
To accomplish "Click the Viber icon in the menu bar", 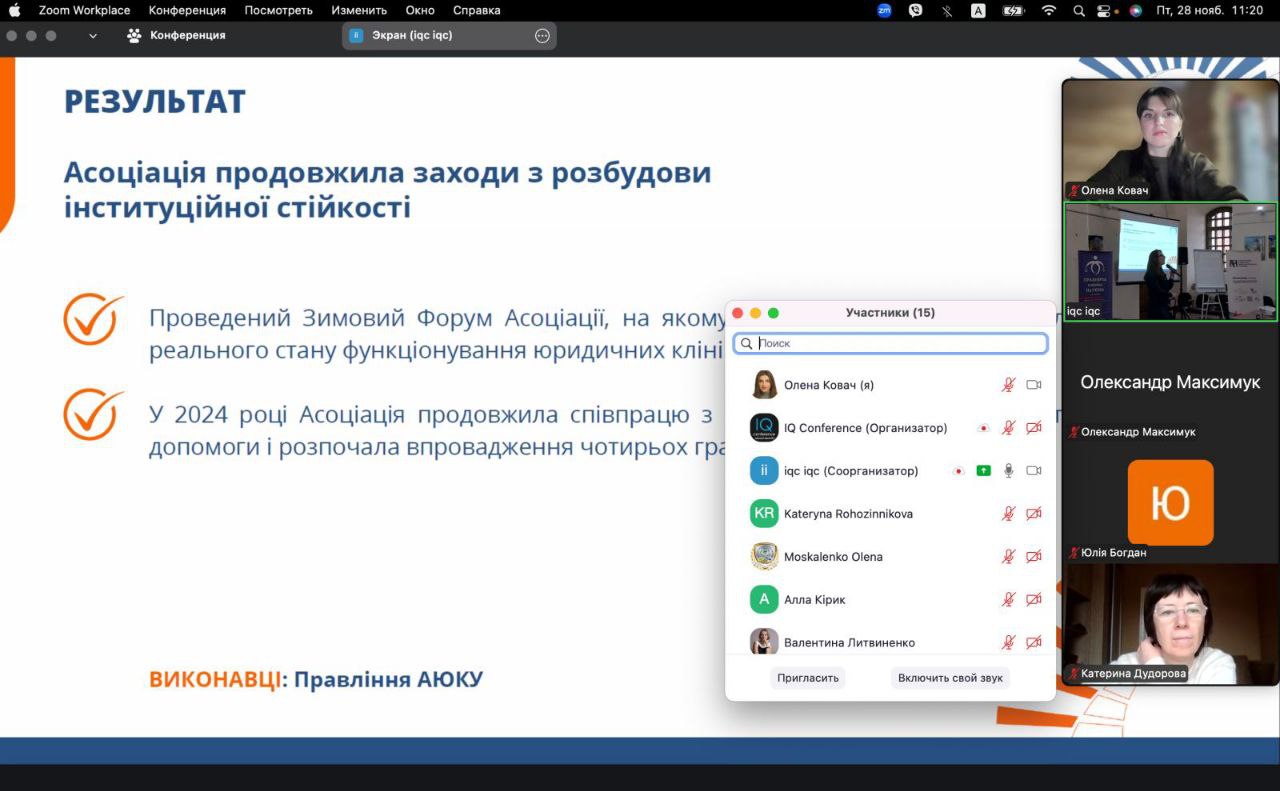I will 915,10.
